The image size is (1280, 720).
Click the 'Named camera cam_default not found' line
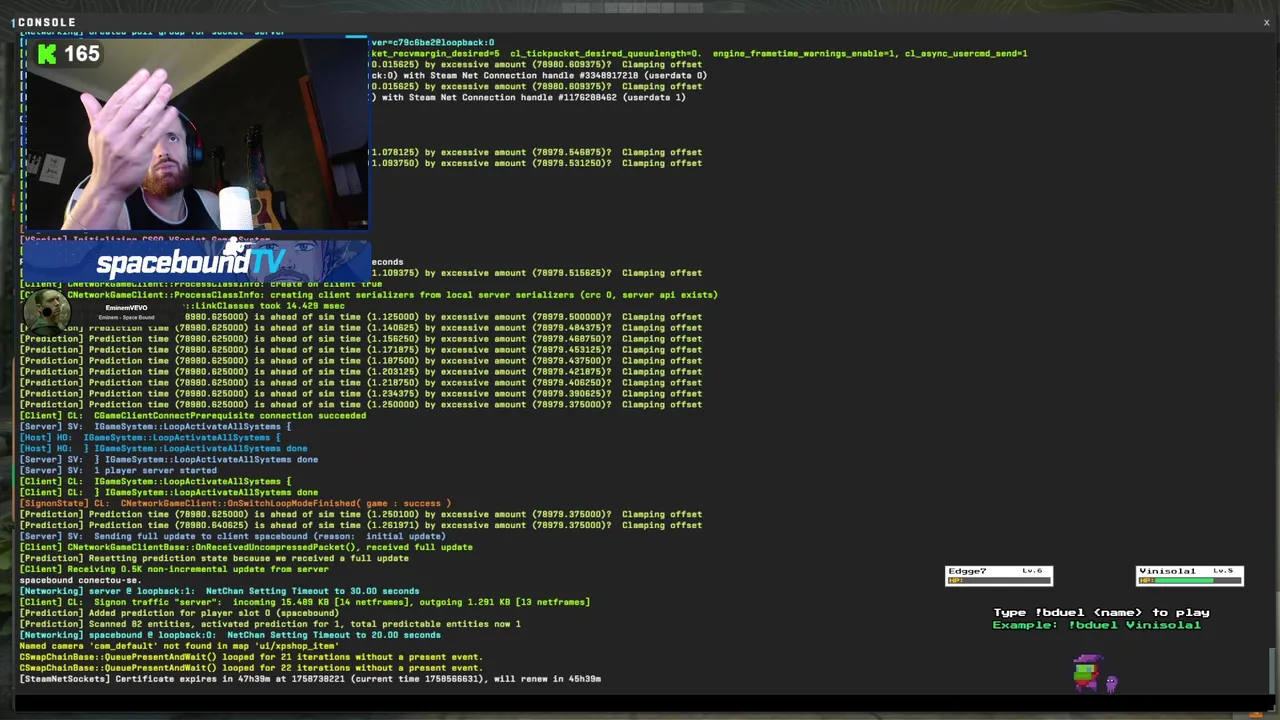(x=179, y=646)
